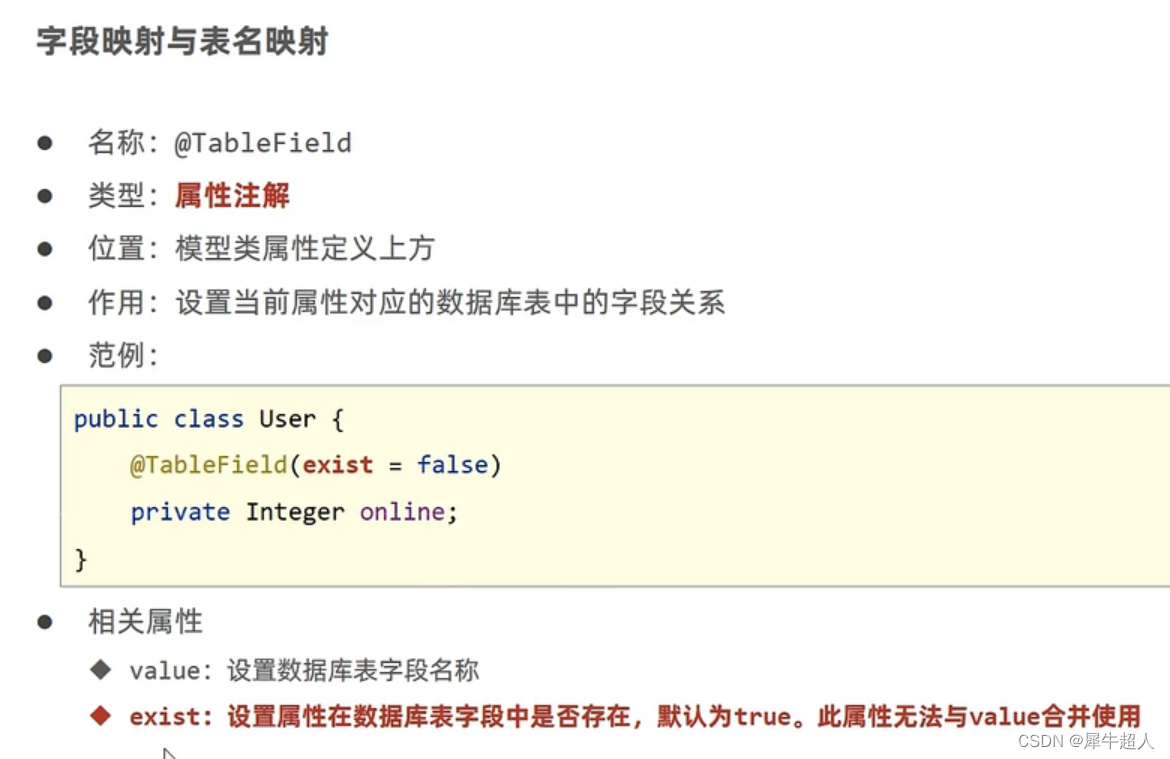Click the red diamond before exist
The image size is (1170, 759).
point(100,716)
